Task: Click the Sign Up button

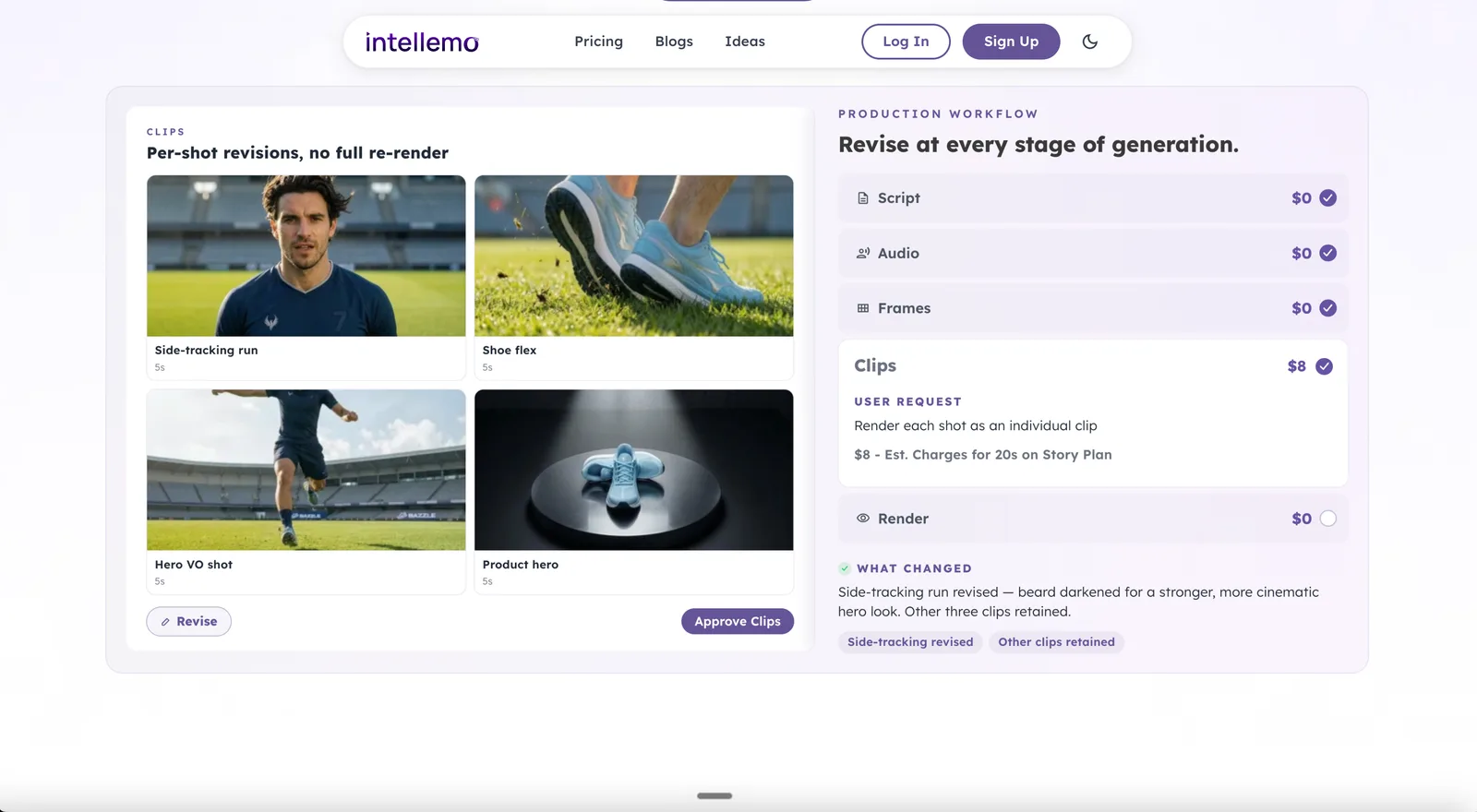Action: point(1011,42)
